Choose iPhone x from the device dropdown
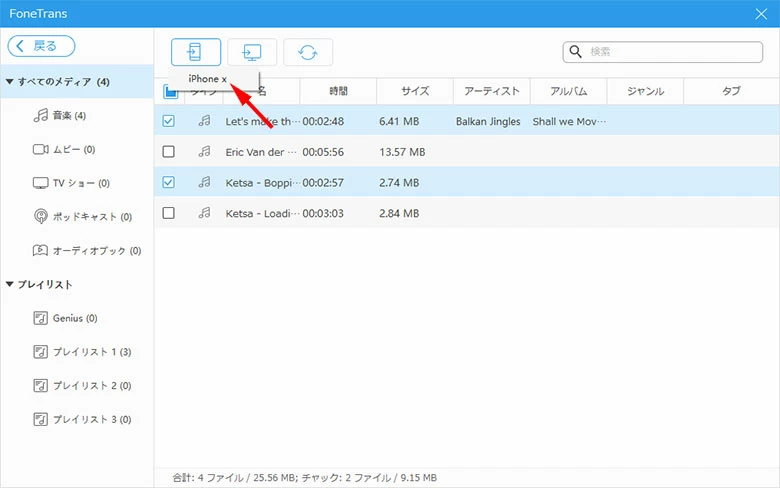780x488 pixels. pyautogui.click(x=208, y=79)
